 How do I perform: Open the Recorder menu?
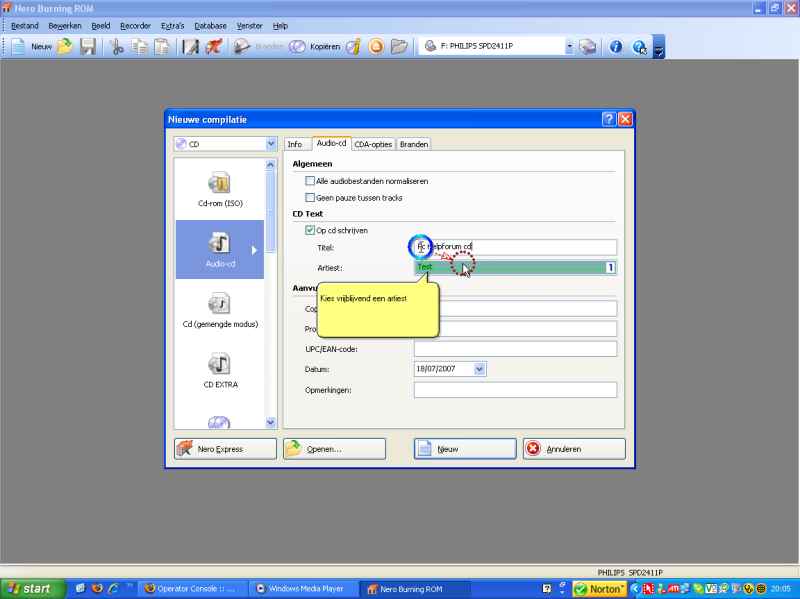point(135,26)
